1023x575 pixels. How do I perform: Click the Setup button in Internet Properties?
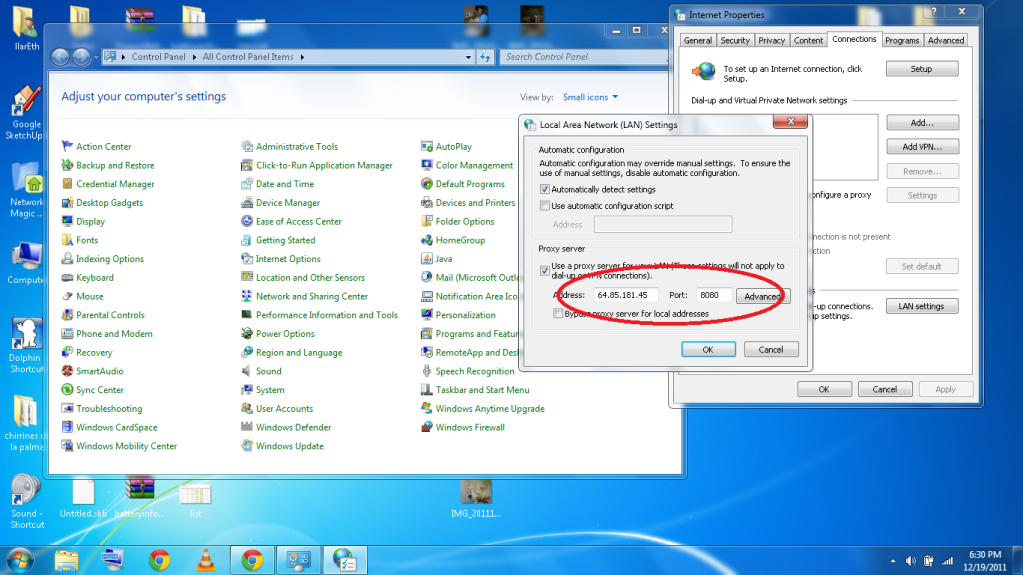pyautogui.click(x=922, y=69)
